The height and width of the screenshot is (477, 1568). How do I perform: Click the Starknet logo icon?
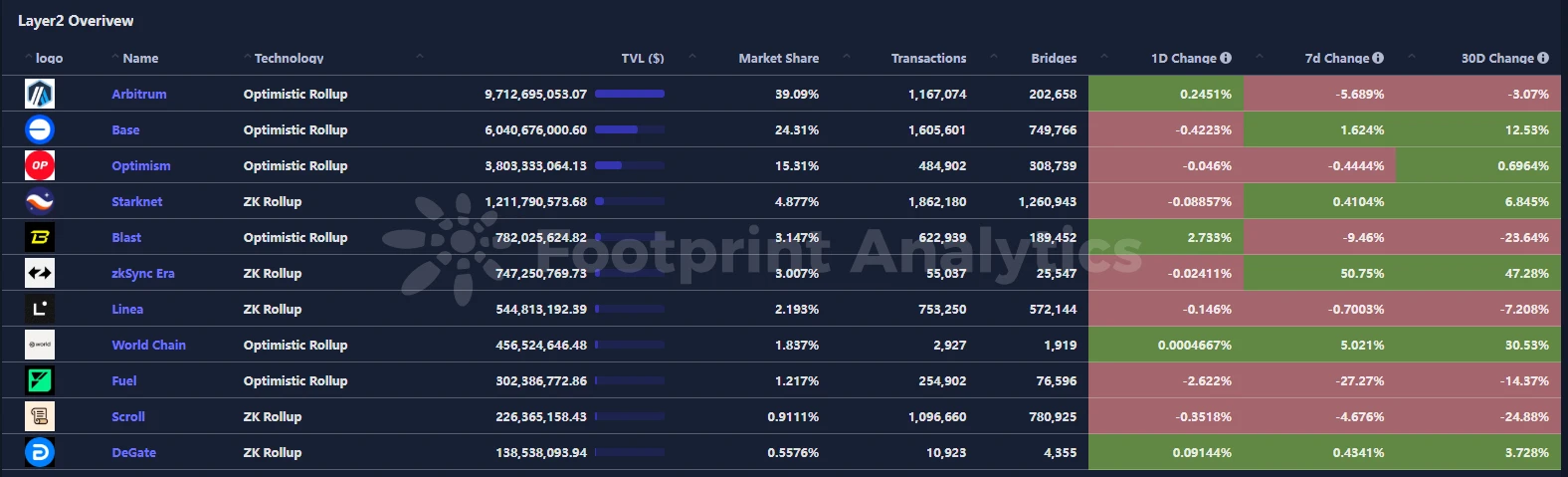tap(40, 201)
